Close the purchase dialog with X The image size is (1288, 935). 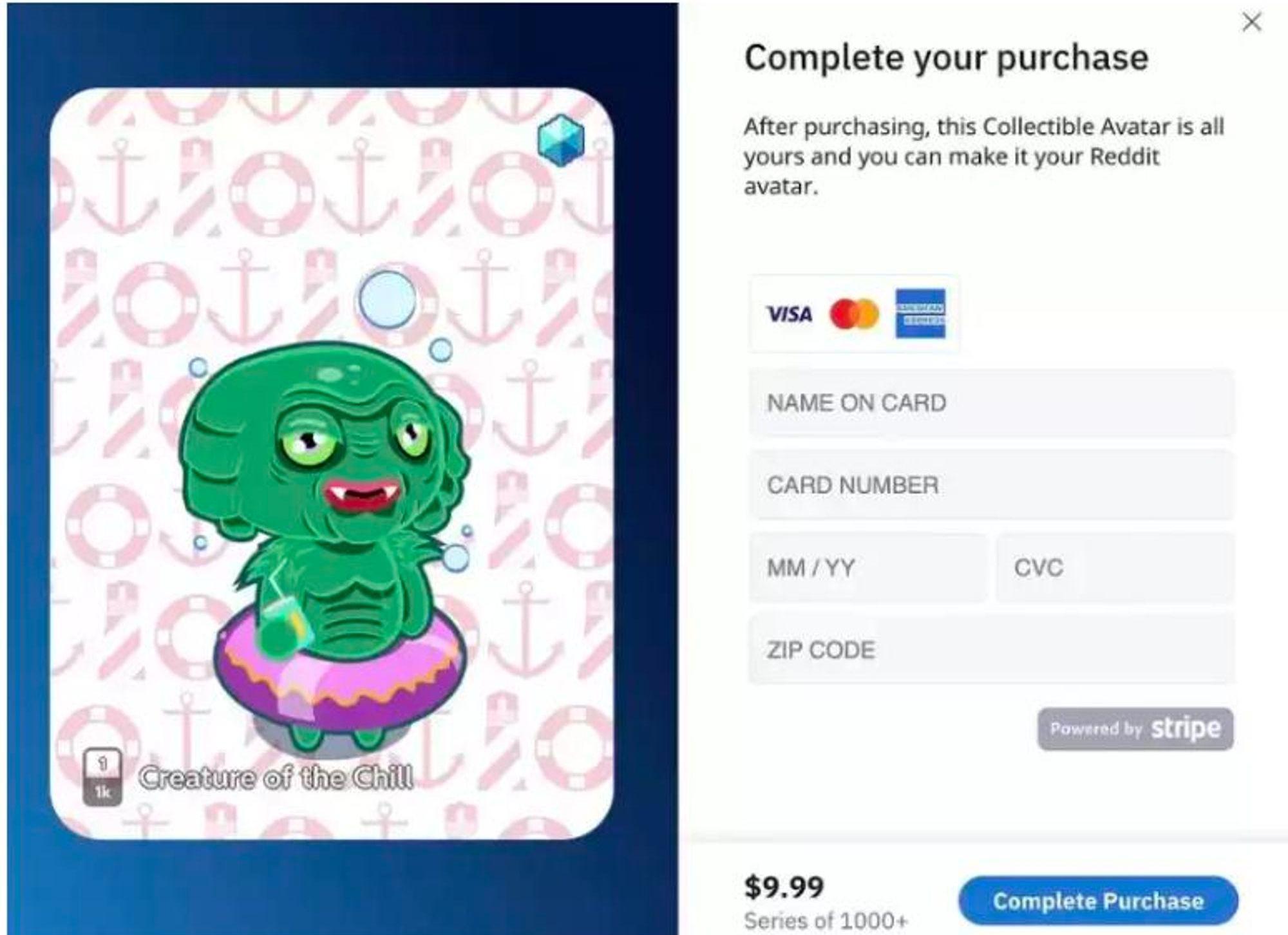coord(1251,23)
